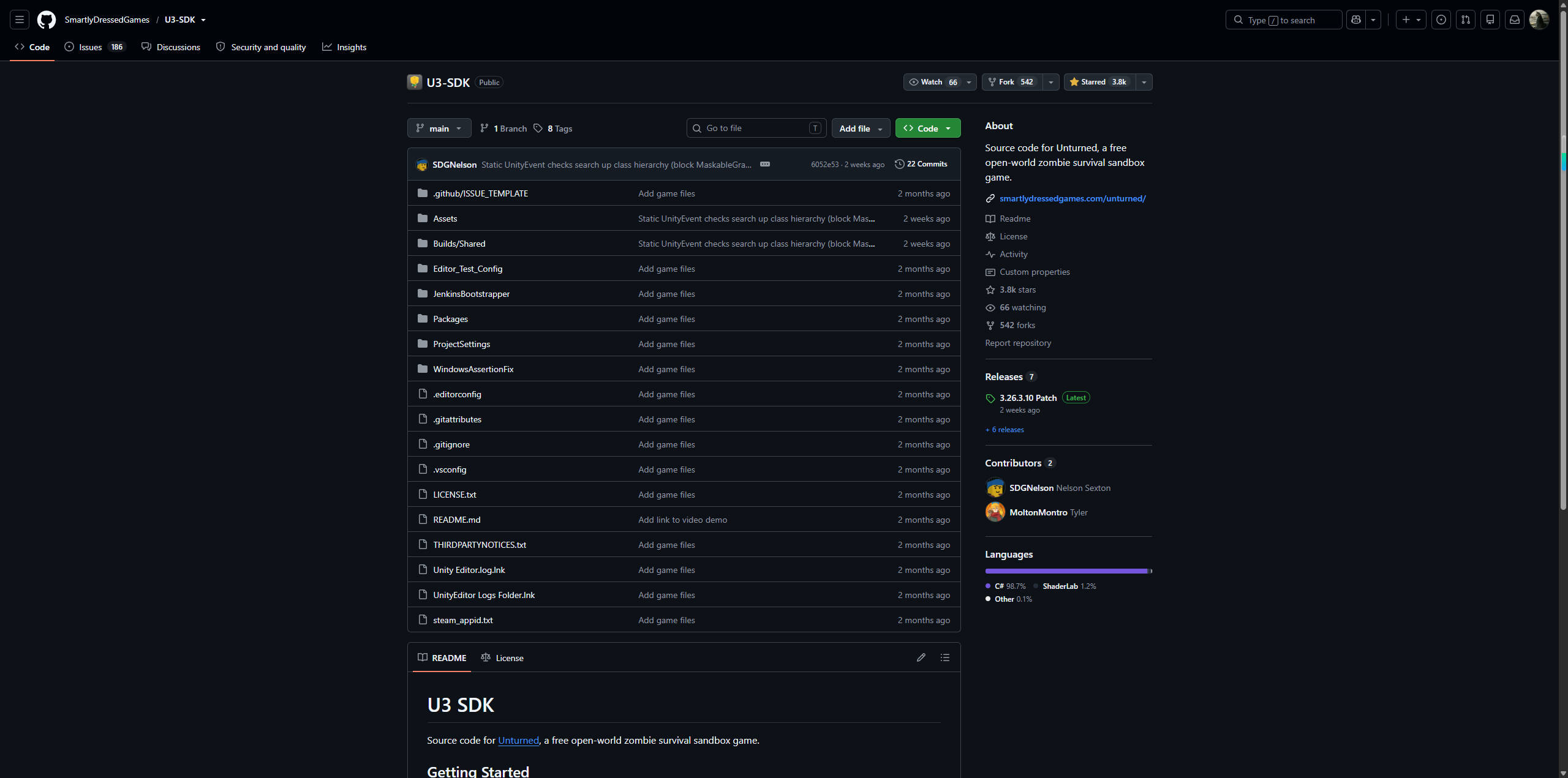Expand the star lists dropdown arrow
This screenshot has width=1568, height=778.
coord(1144,82)
